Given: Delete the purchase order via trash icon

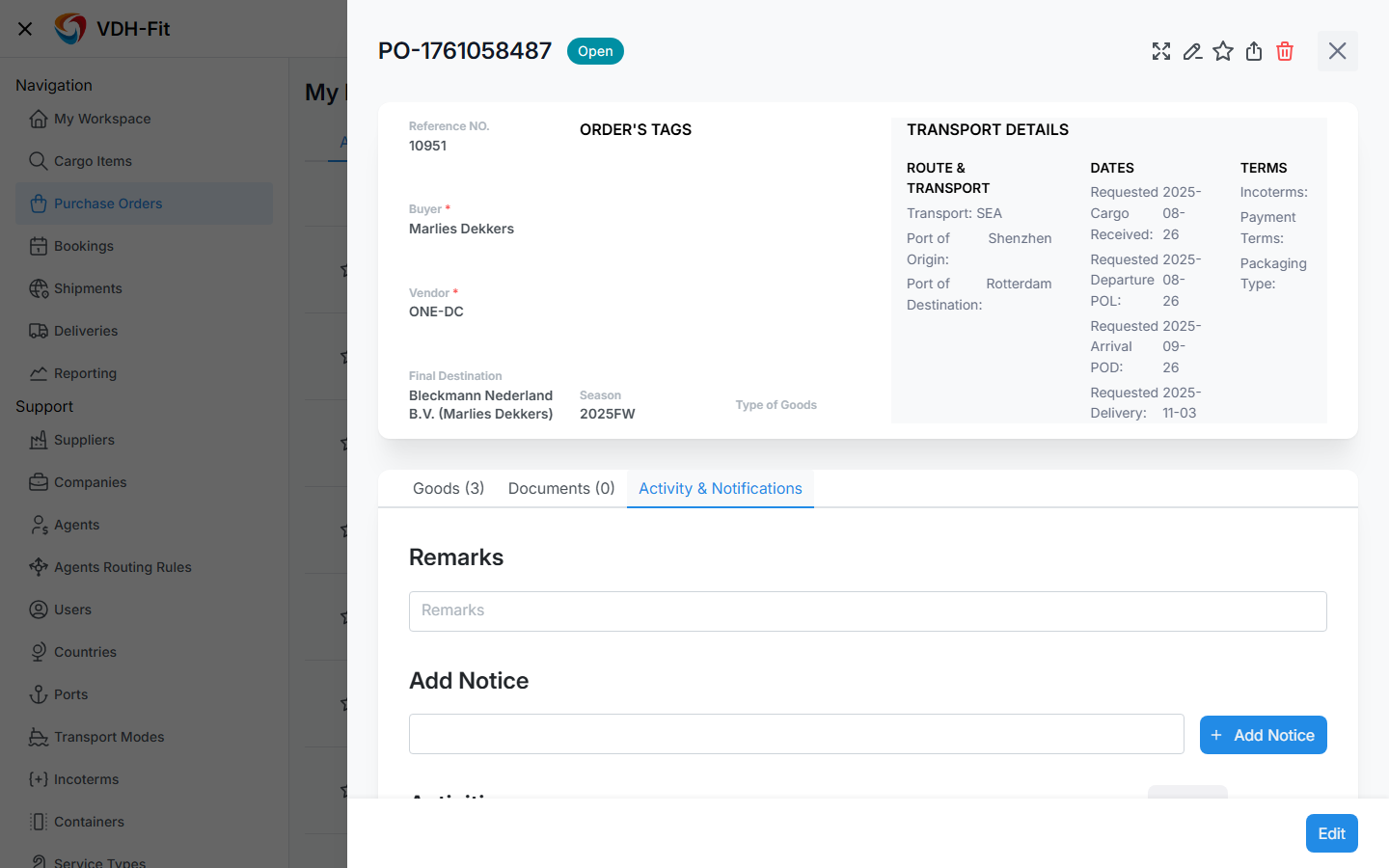Looking at the screenshot, I should [1284, 51].
